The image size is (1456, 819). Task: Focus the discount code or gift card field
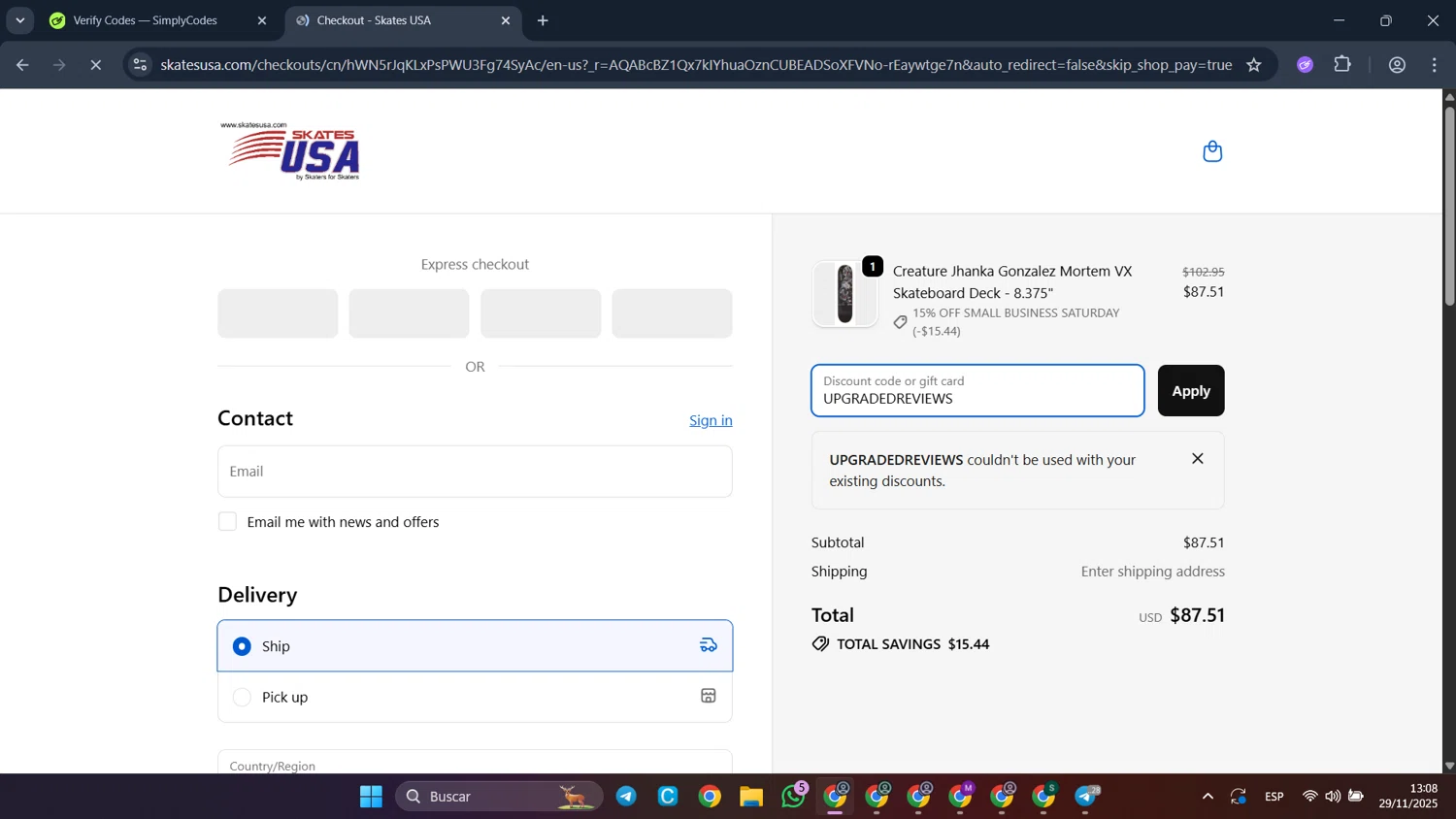pyautogui.click(x=977, y=391)
